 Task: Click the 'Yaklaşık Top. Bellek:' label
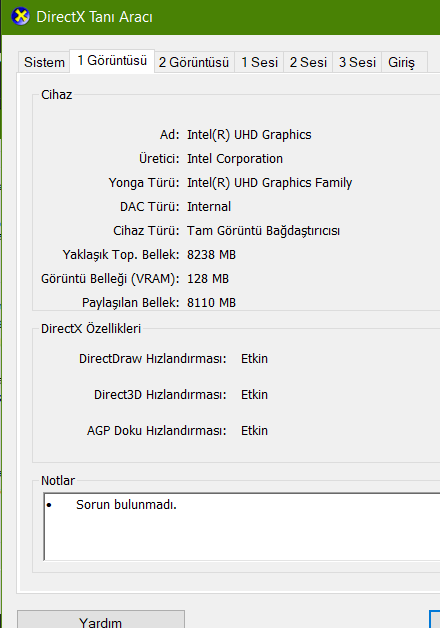[121, 255]
